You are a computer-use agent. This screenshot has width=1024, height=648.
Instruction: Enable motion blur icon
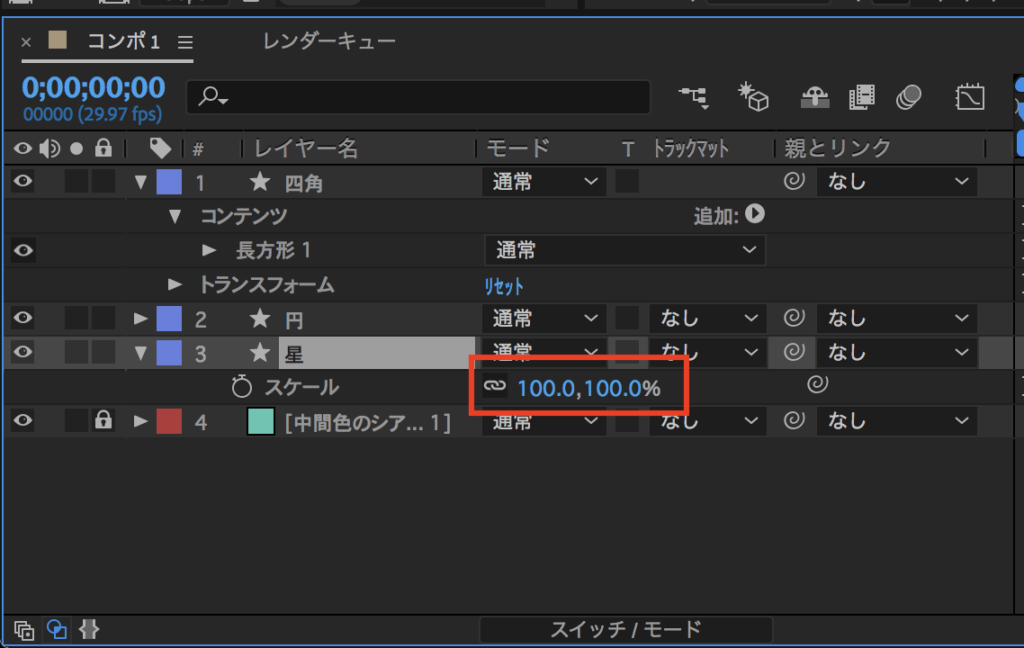908,98
